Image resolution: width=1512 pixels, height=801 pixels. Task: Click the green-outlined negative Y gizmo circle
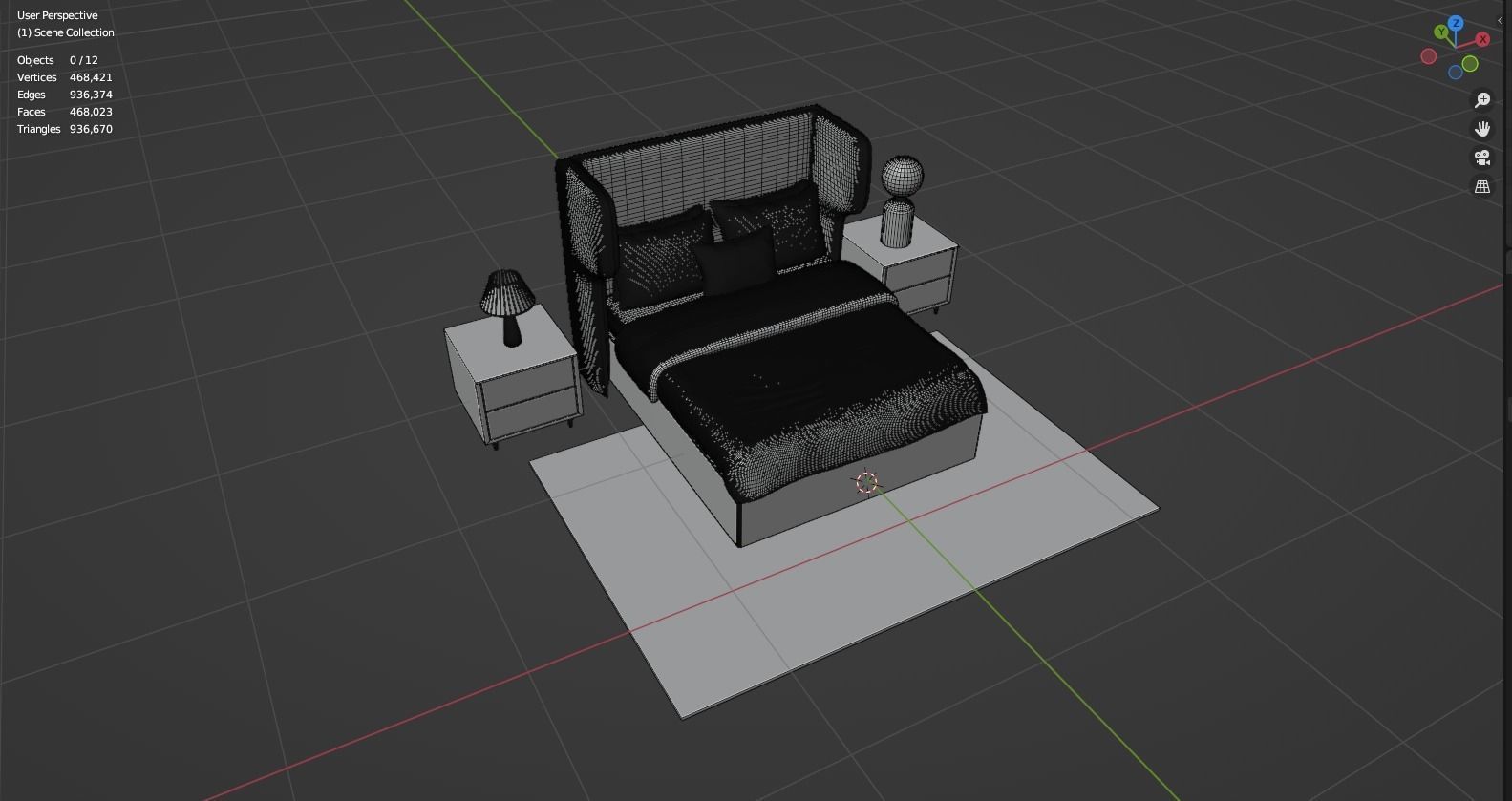[1470, 64]
